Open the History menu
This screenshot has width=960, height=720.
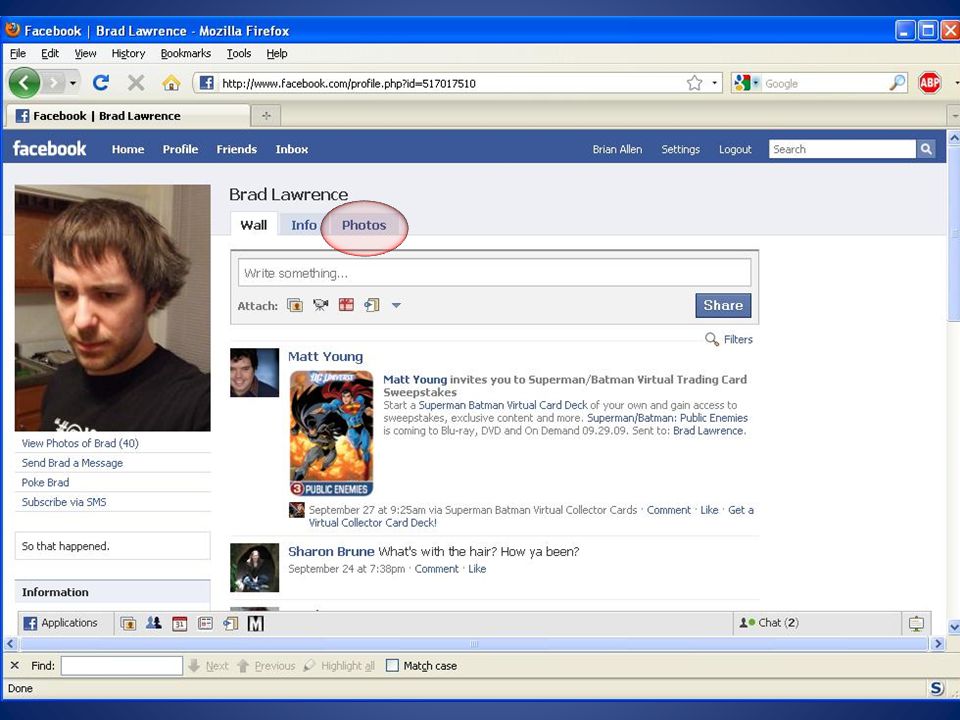coord(128,53)
